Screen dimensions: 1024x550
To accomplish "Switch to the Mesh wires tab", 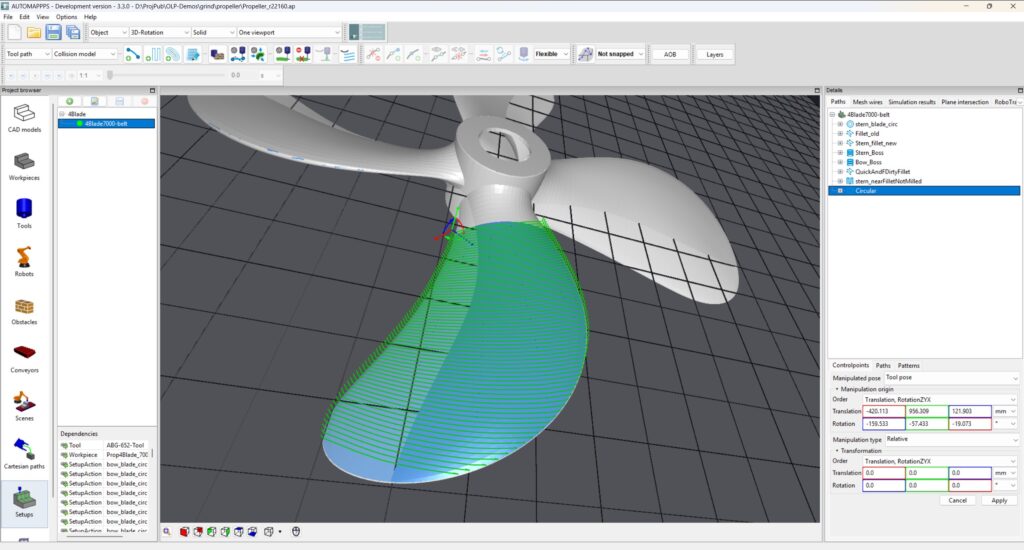I will click(x=867, y=102).
